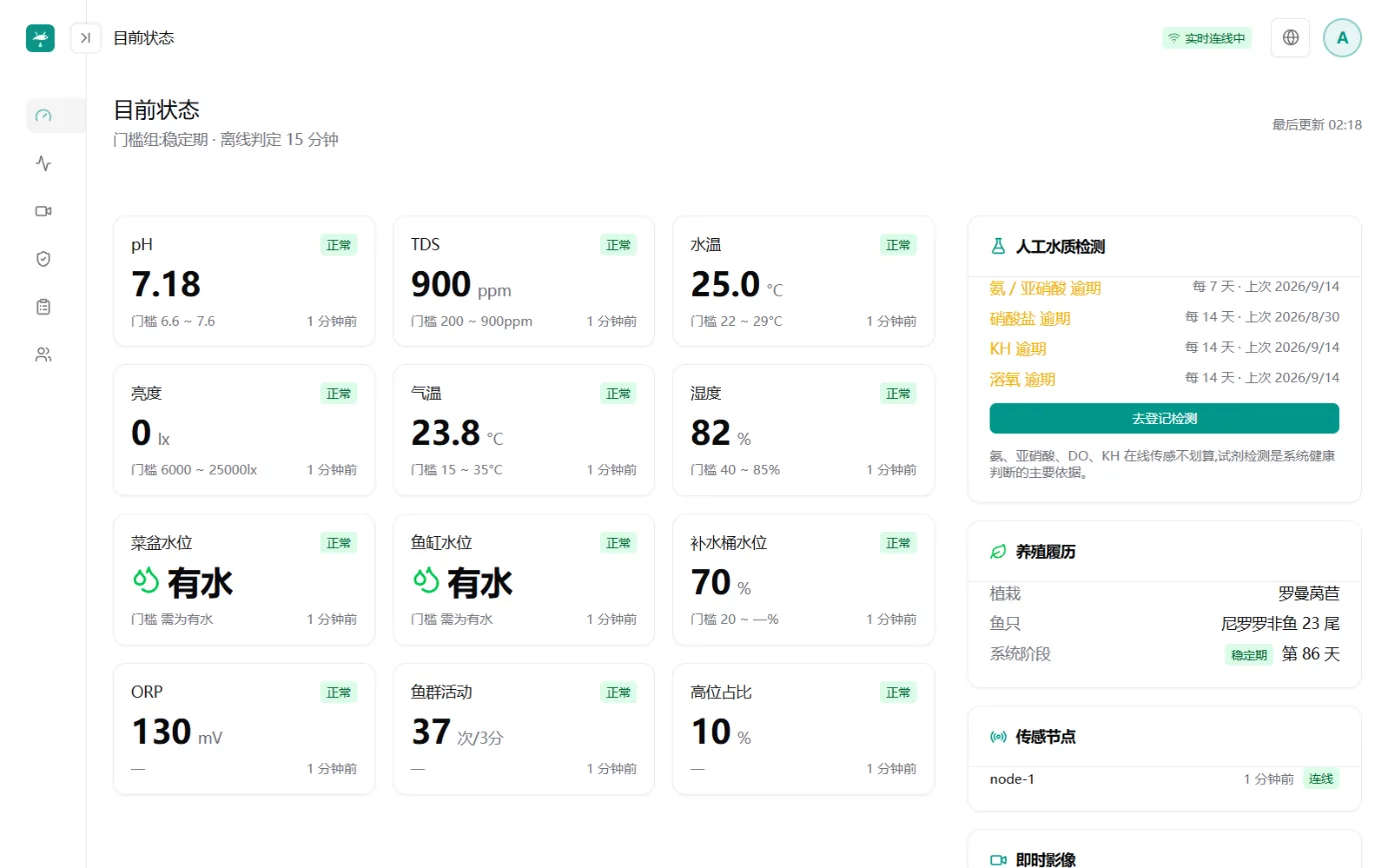Open the ORP reading 130 mV
This screenshot has width=1388, height=868.
[x=177, y=732]
